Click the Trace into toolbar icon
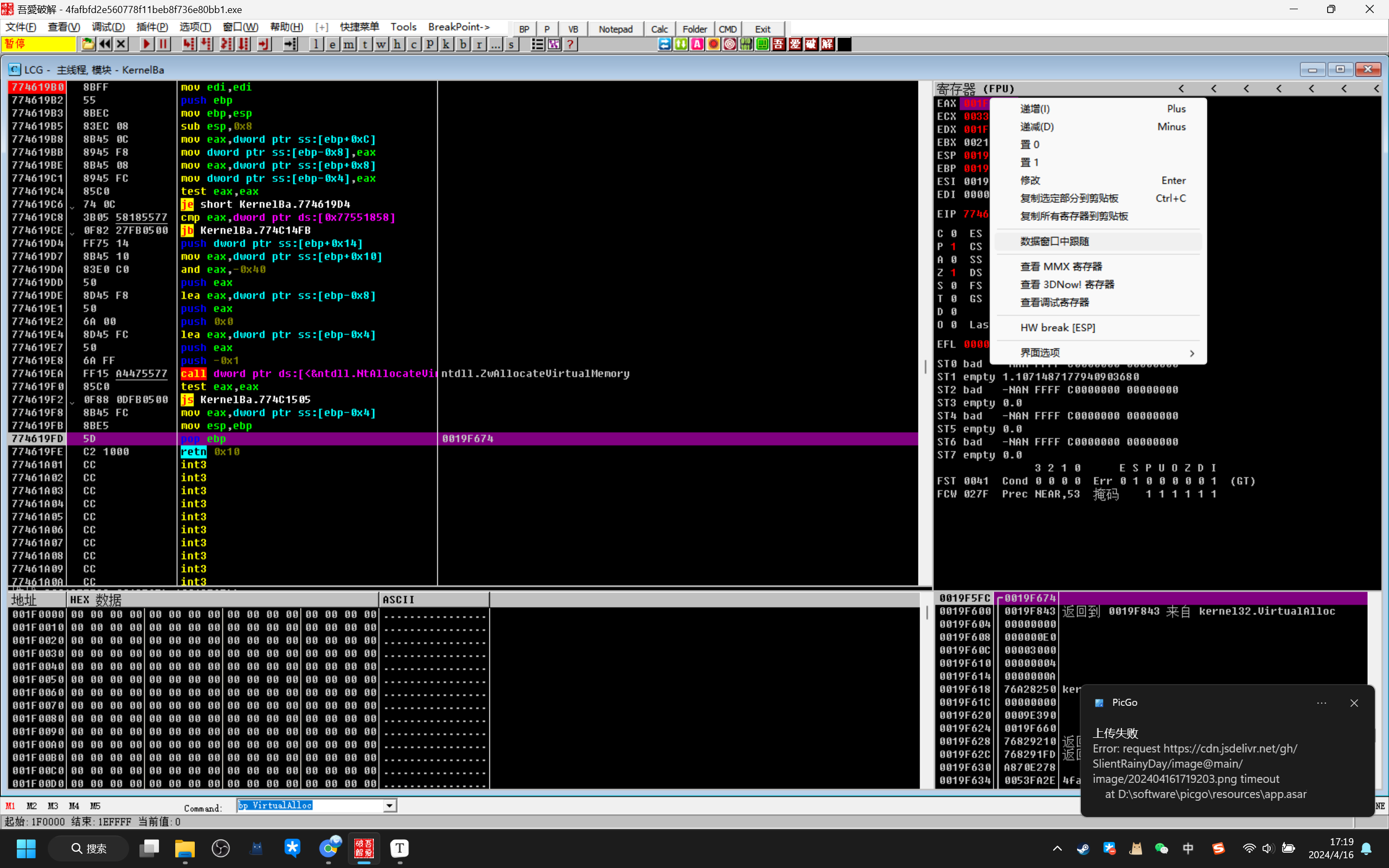1389x868 pixels. click(x=227, y=44)
